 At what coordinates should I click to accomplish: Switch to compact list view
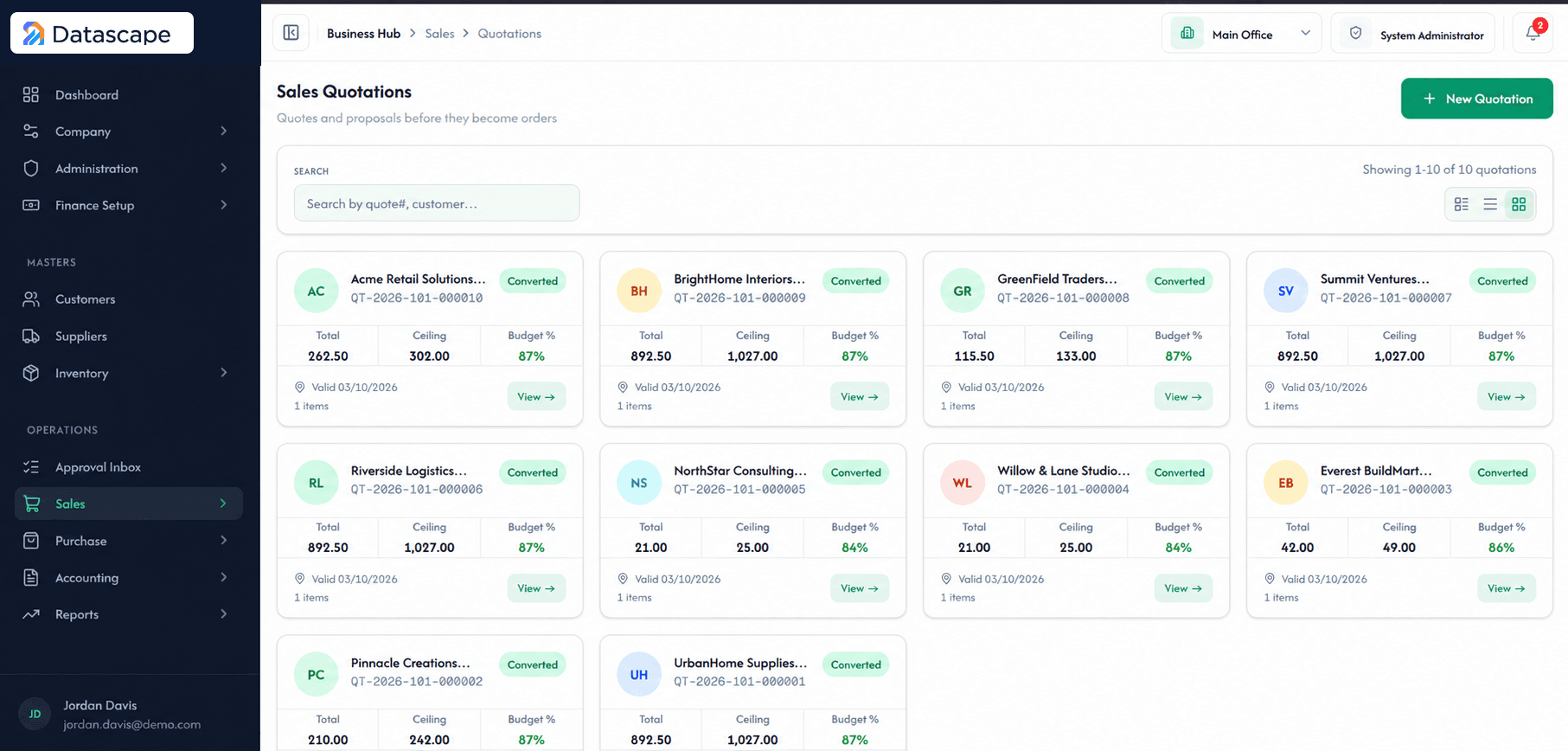click(x=1490, y=204)
